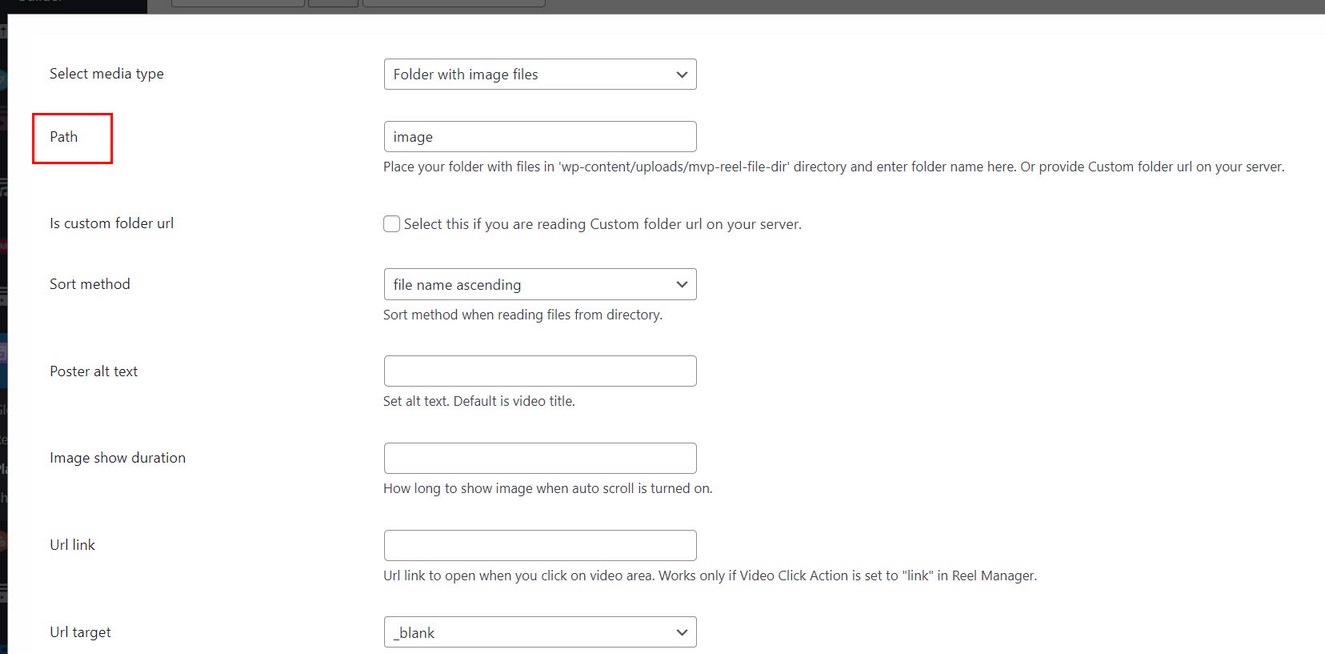Click into the Image show duration field
Image resolution: width=1325 pixels, height=654 pixels.
[539, 458]
